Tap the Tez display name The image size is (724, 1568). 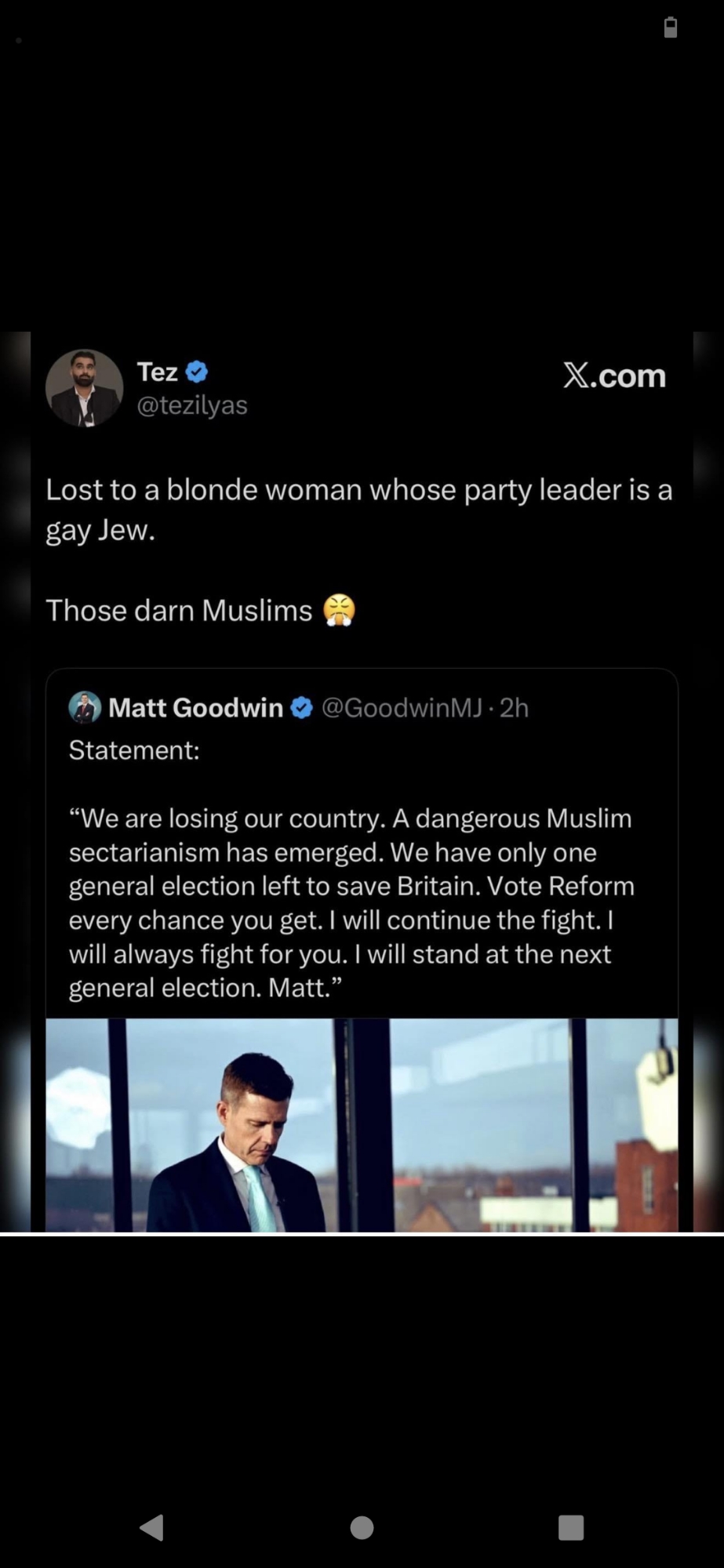click(x=158, y=372)
